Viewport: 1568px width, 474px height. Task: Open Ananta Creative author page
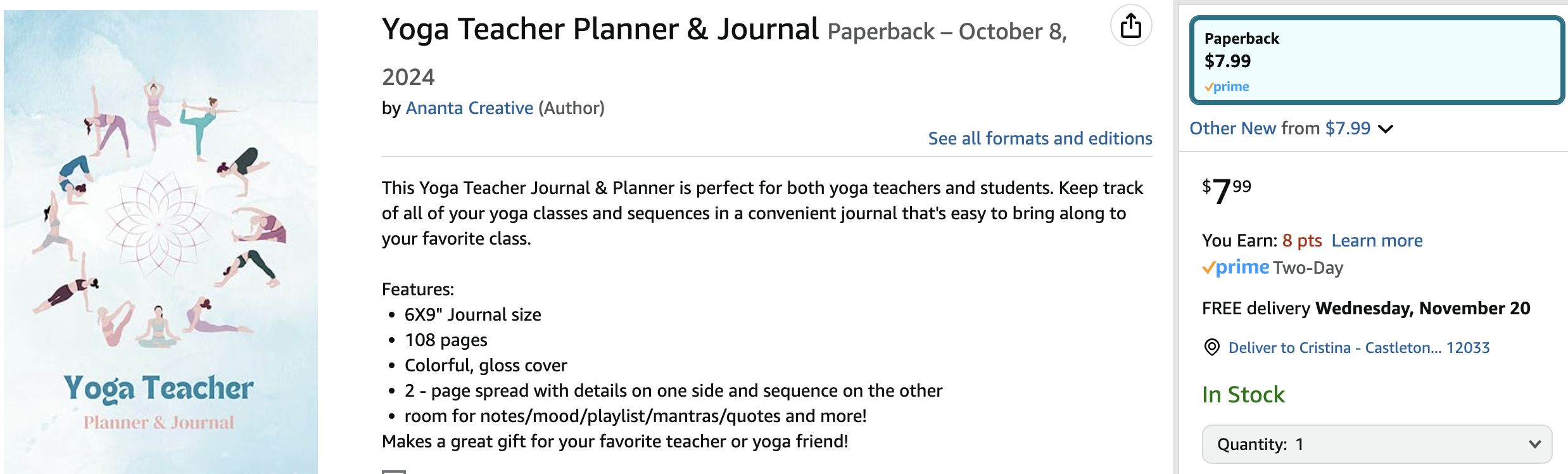pyautogui.click(x=469, y=108)
